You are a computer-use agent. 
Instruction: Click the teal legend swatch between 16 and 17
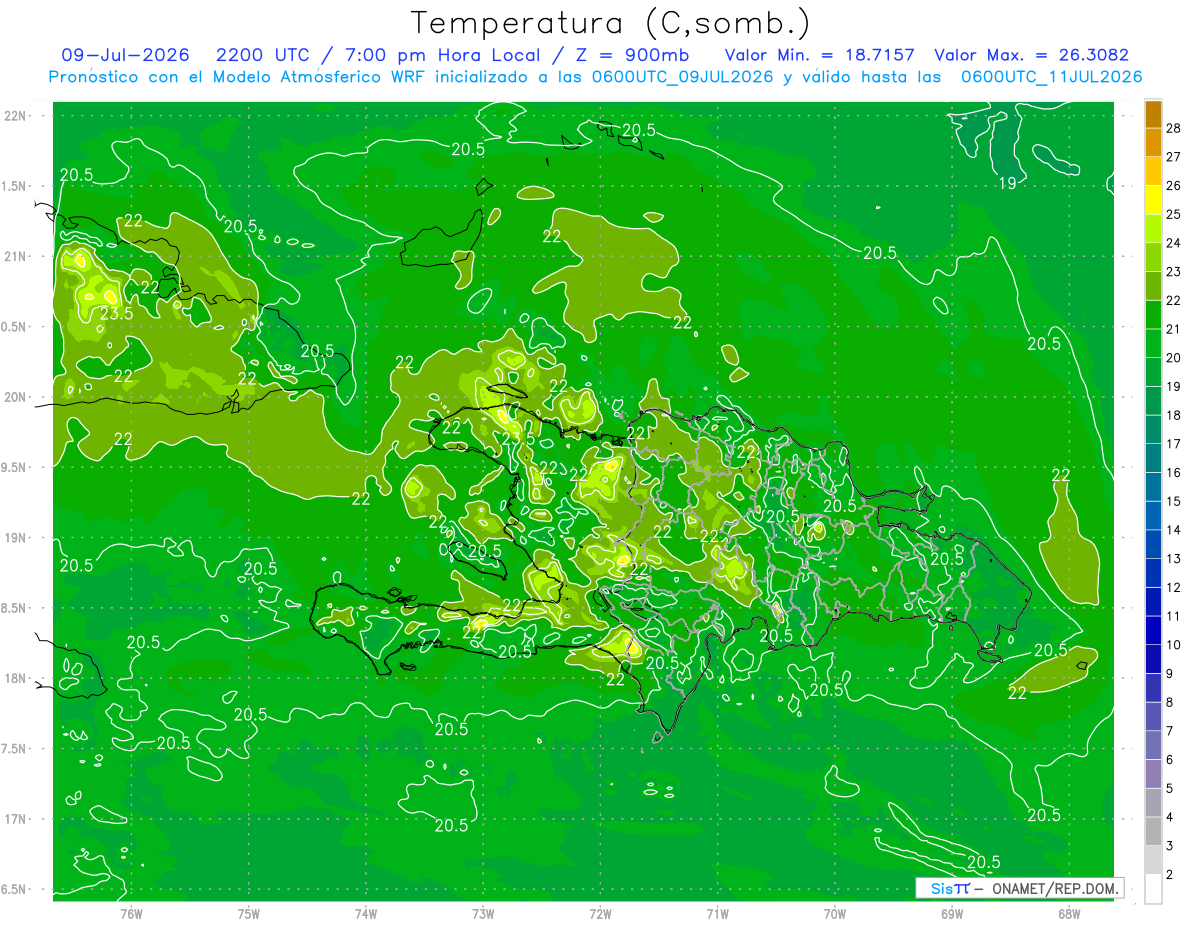click(x=1153, y=458)
